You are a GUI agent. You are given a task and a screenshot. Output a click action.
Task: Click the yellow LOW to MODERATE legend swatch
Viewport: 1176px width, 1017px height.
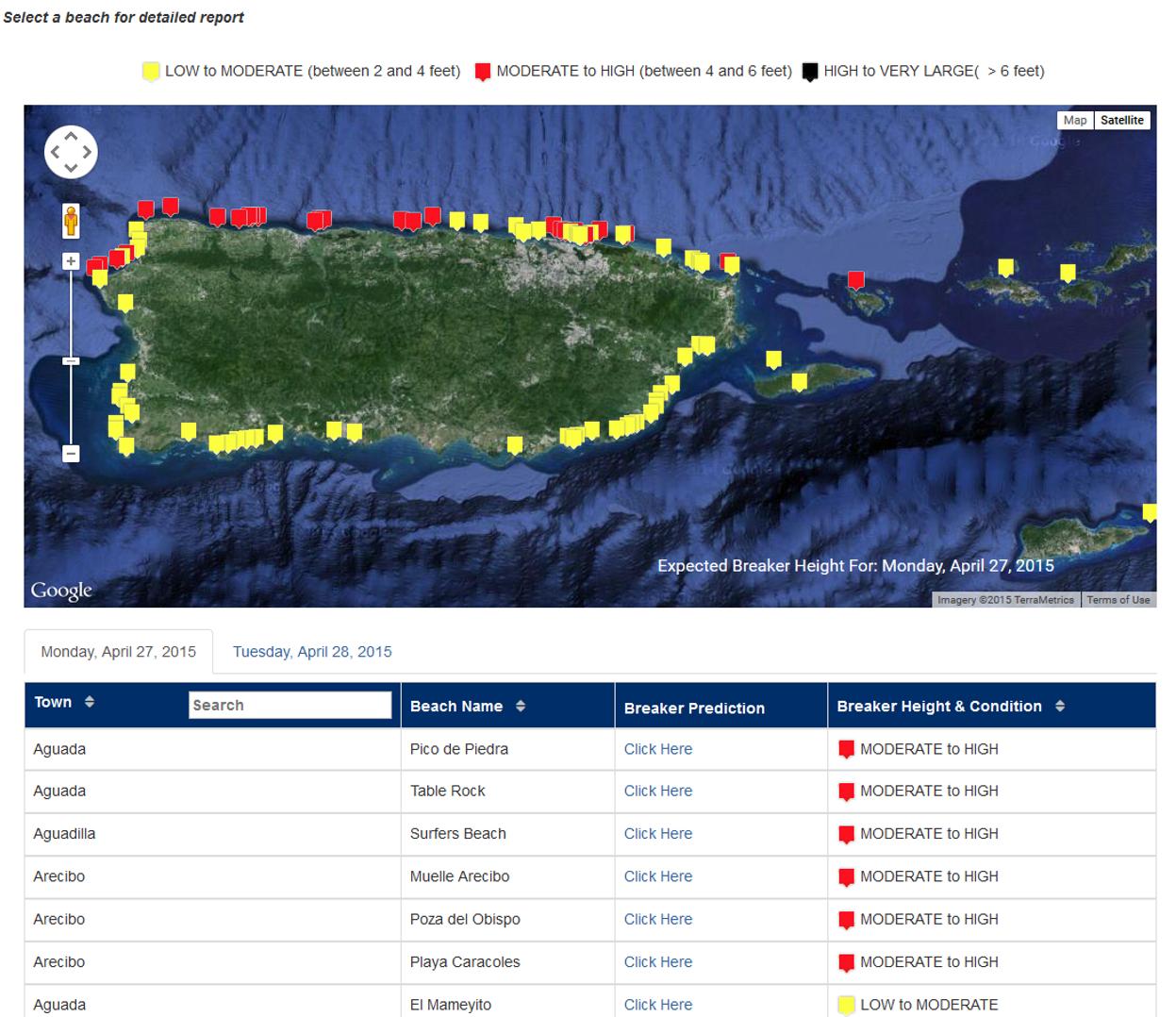[x=150, y=73]
